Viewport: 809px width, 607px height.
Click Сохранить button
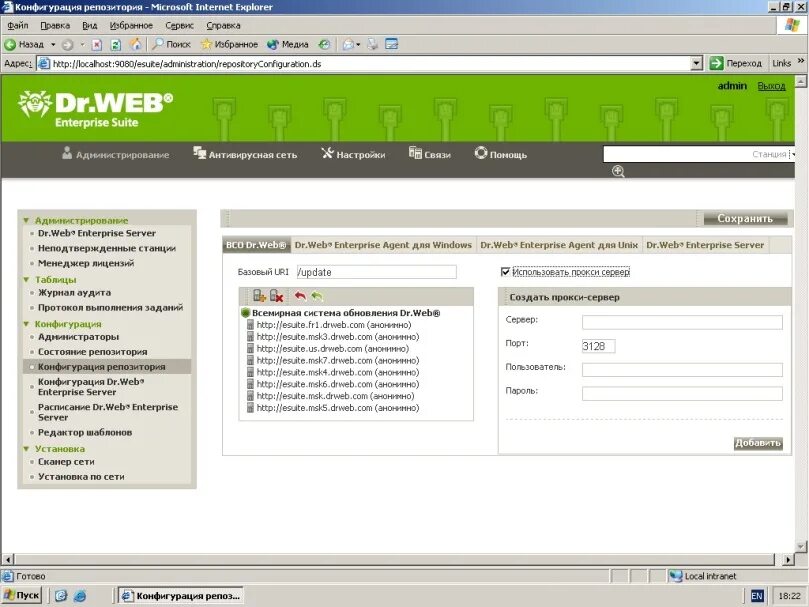[x=745, y=219]
